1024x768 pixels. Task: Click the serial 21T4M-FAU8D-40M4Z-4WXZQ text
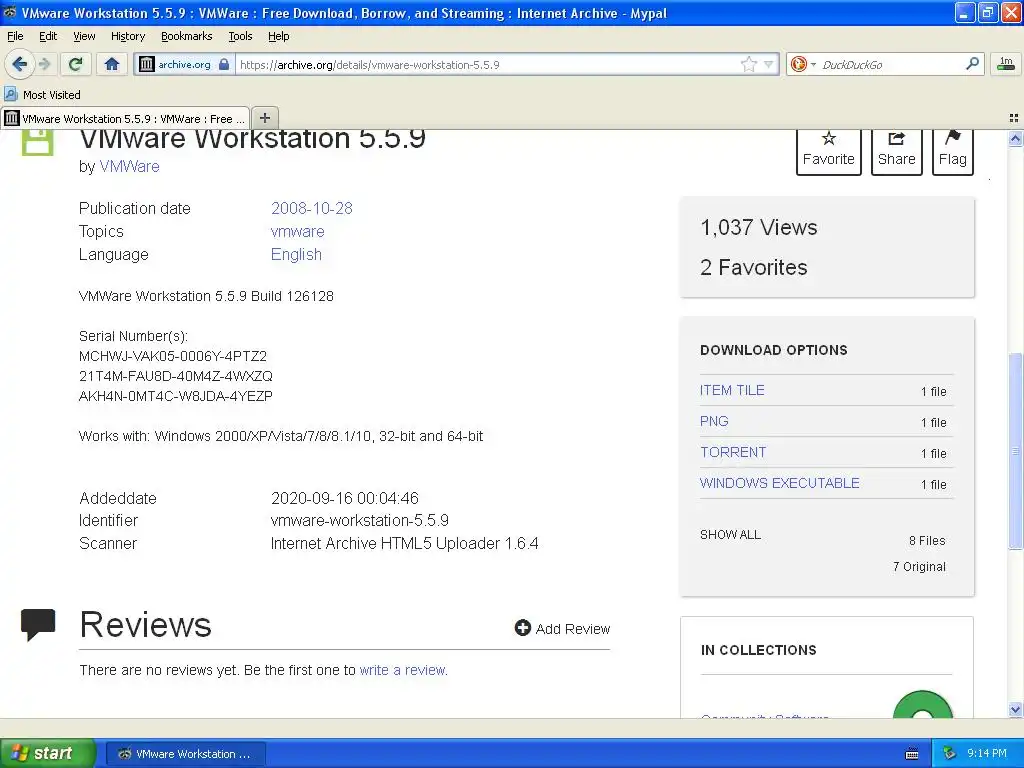click(176, 376)
